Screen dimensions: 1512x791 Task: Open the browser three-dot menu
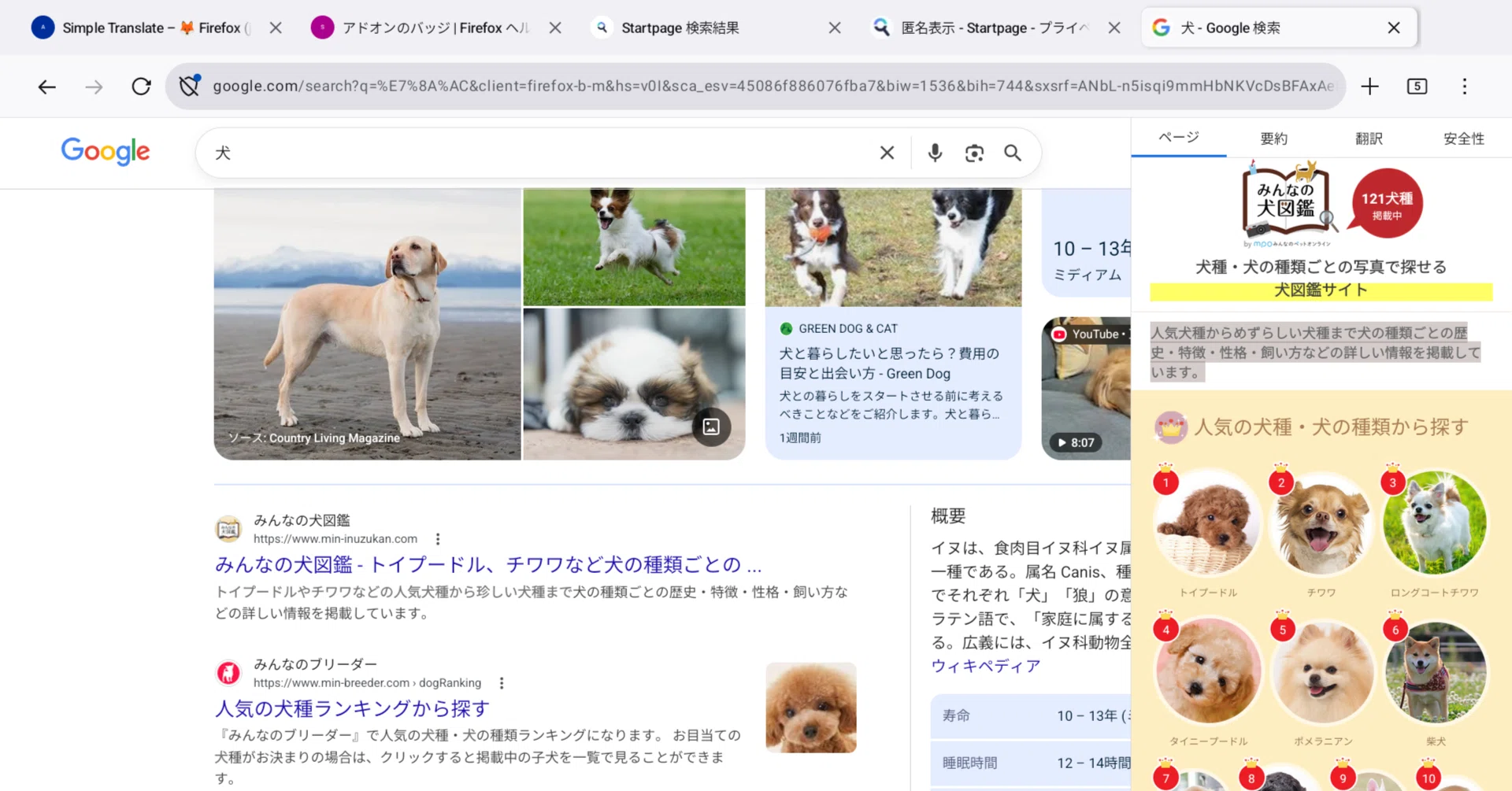(x=1465, y=87)
